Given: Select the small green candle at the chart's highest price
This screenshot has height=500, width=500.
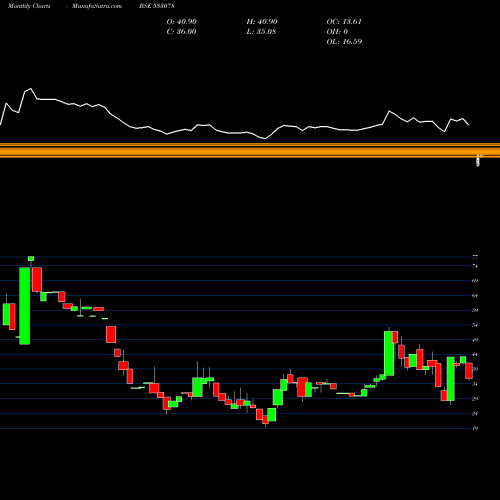Looking at the screenshot, I should click(x=31, y=258).
